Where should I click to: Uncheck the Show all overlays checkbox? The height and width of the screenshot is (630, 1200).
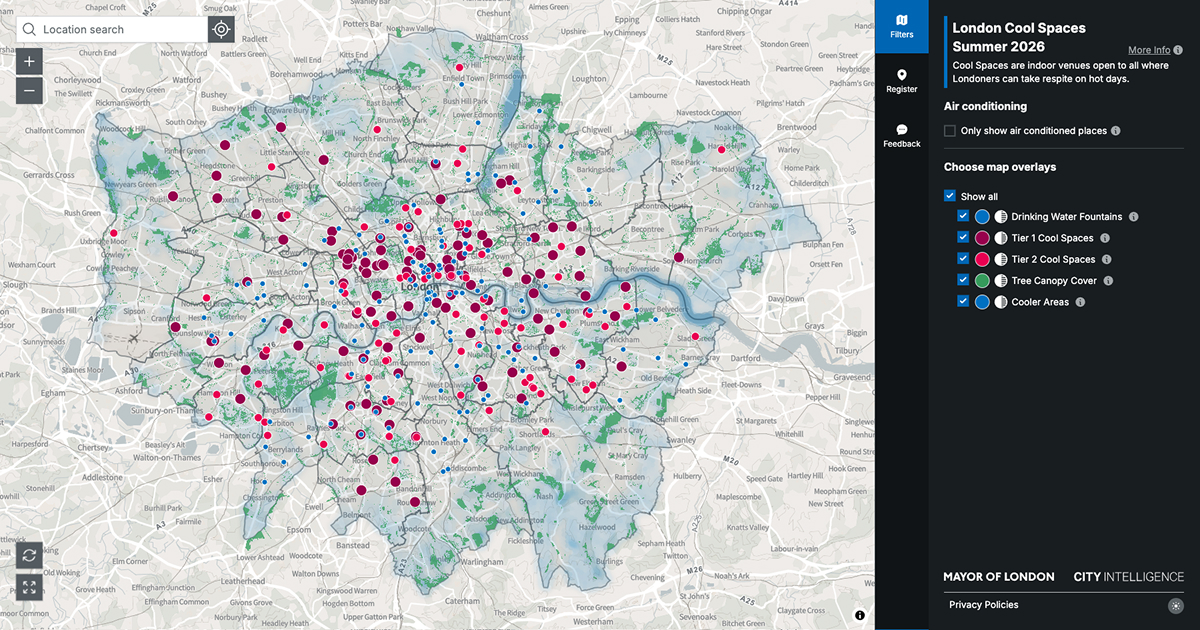point(950,196)
